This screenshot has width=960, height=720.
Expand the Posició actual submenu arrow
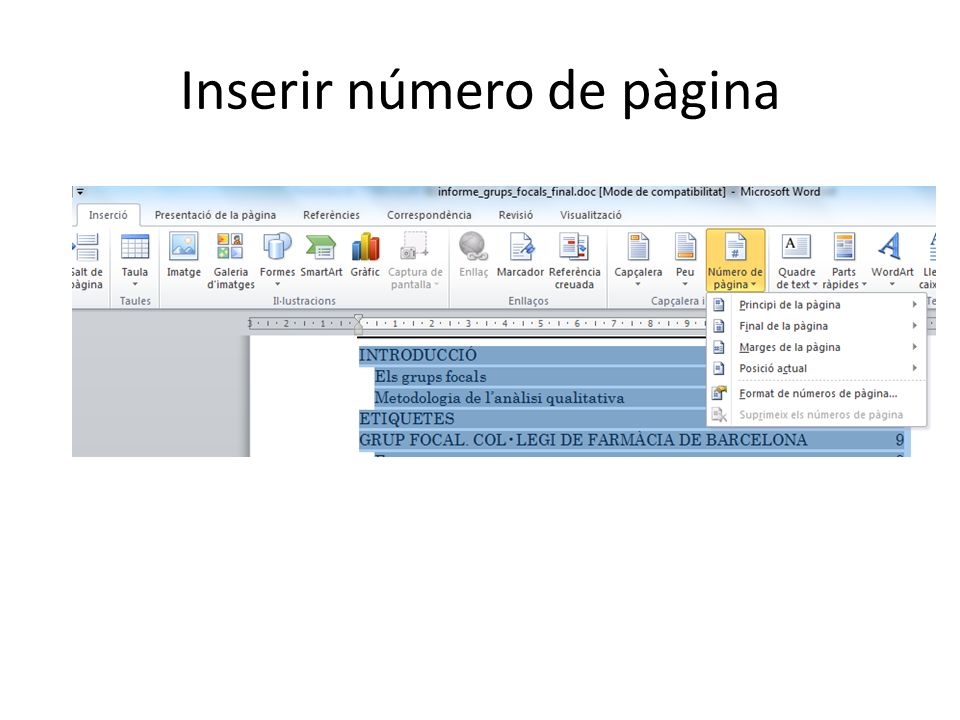point(914,368)
